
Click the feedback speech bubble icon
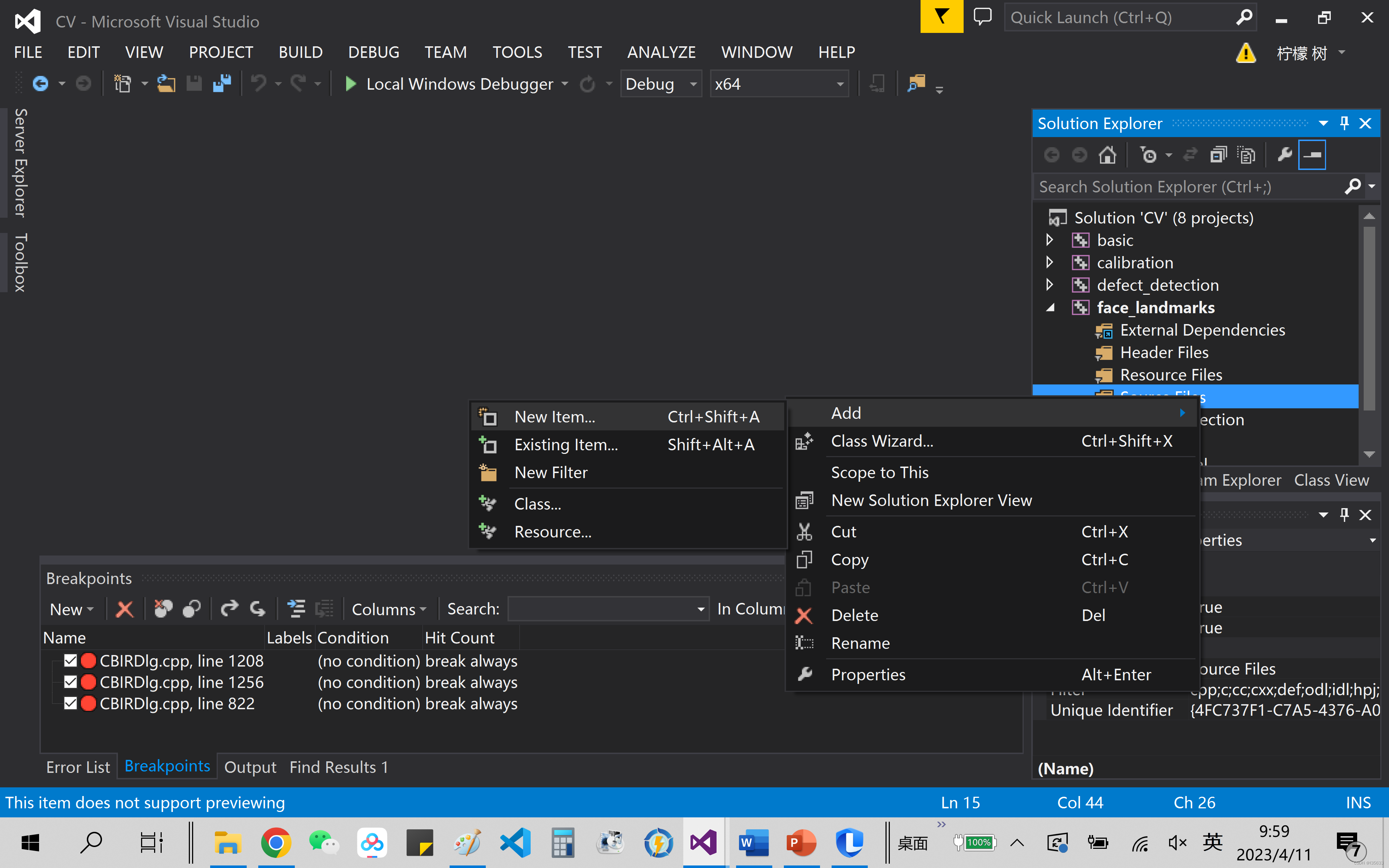pyautogui.click(x=983, y=17)
